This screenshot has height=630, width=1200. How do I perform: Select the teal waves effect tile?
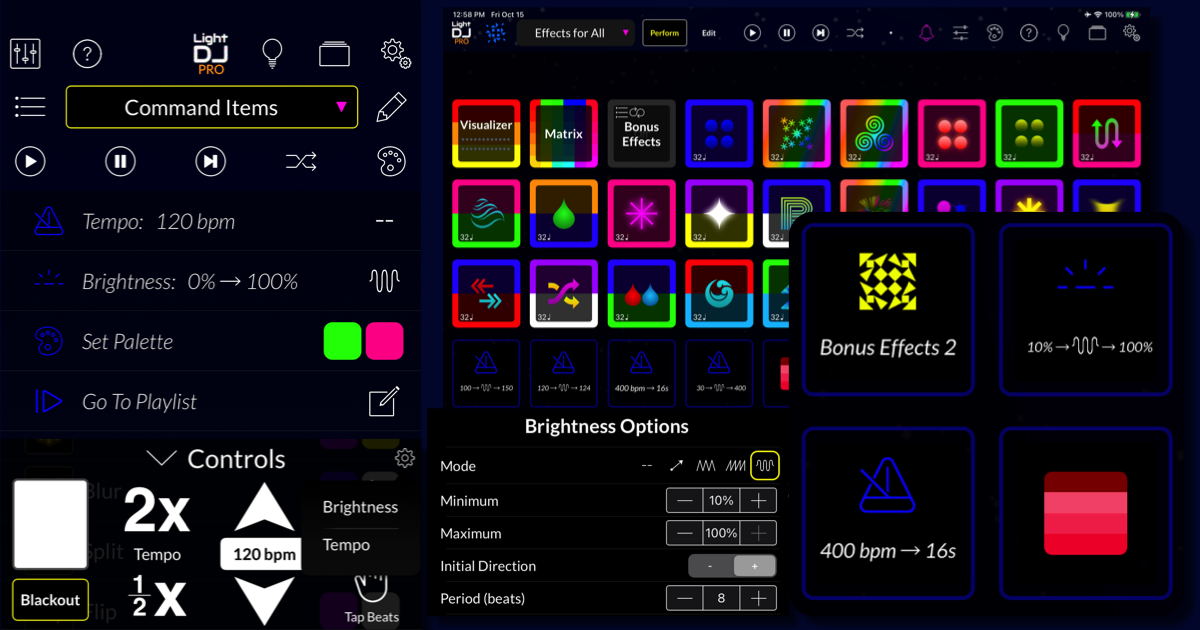coord(486,213)
